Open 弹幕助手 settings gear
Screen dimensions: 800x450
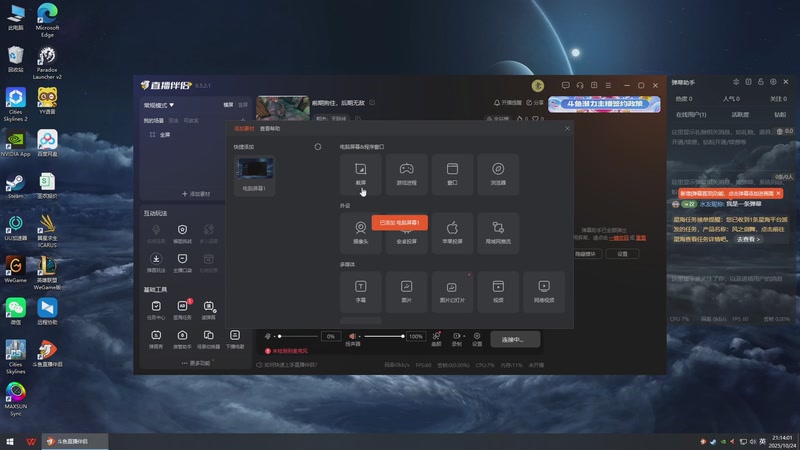(773, 82)
